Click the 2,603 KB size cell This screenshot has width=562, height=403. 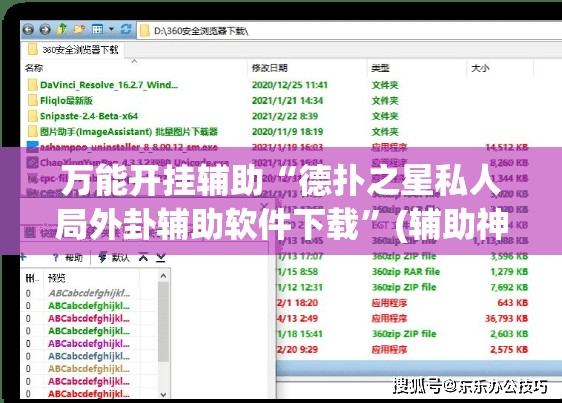pyautogui.click(x=509, y=334)
